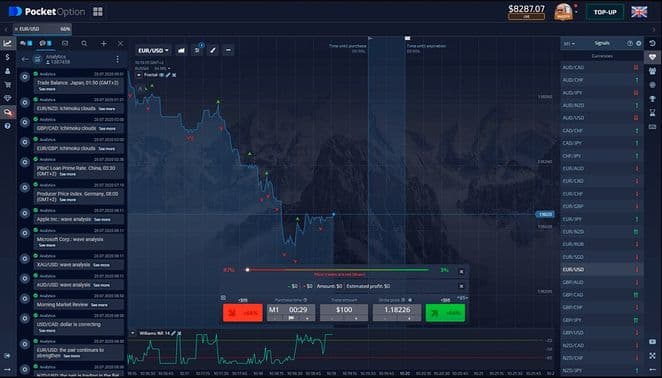The height and width of the screenshot is (378, 662).
Task: Select the EUR/USD asset tab
Action: tap(42, 29)
